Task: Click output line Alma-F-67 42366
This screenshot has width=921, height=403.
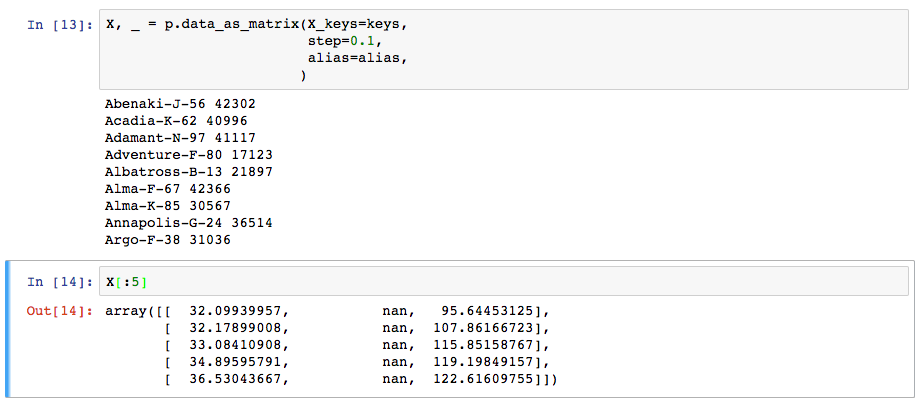Action: 168,189
